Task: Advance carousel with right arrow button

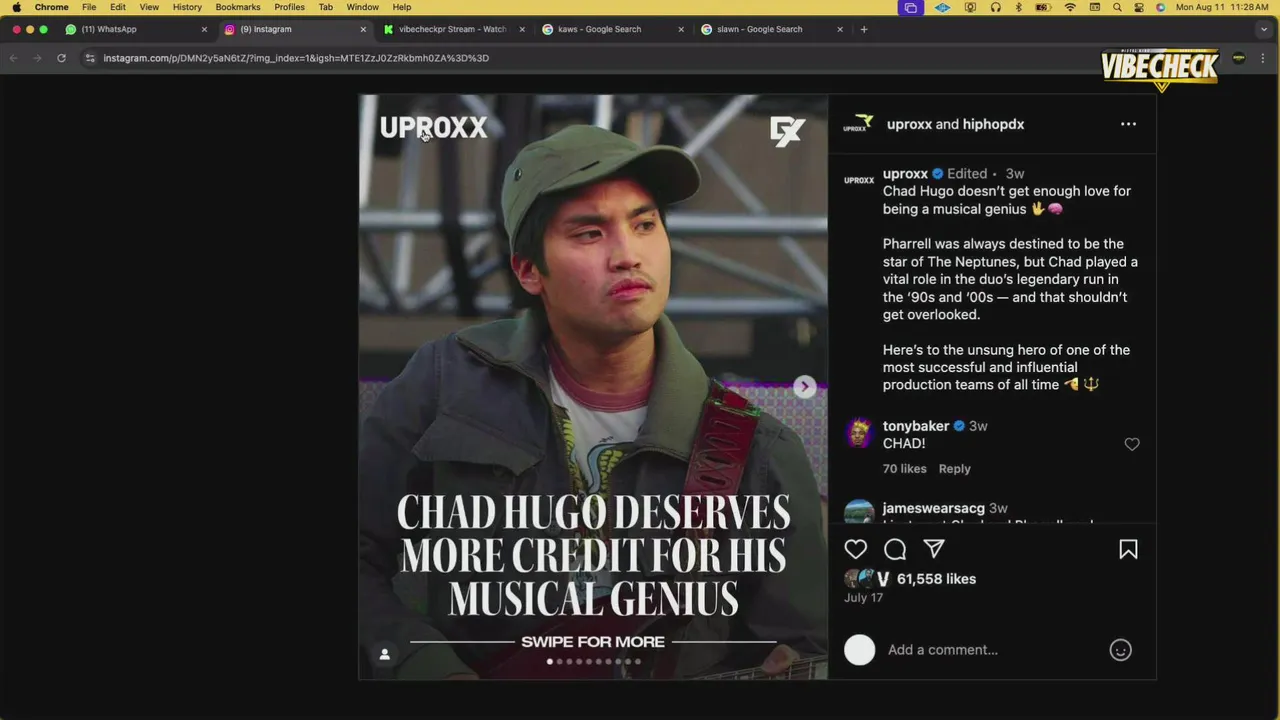Action: pos(805,387)
